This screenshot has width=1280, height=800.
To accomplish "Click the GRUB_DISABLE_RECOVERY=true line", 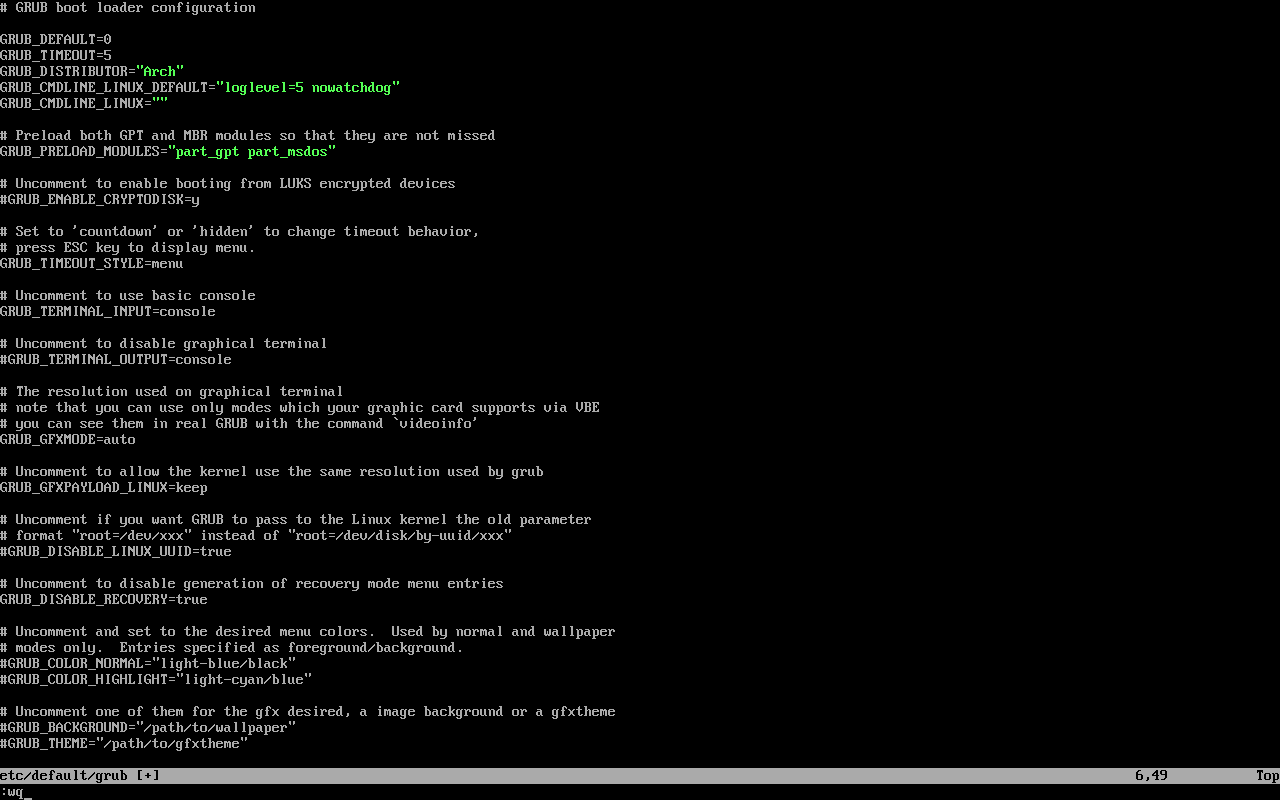I will (x=104, y=599).
